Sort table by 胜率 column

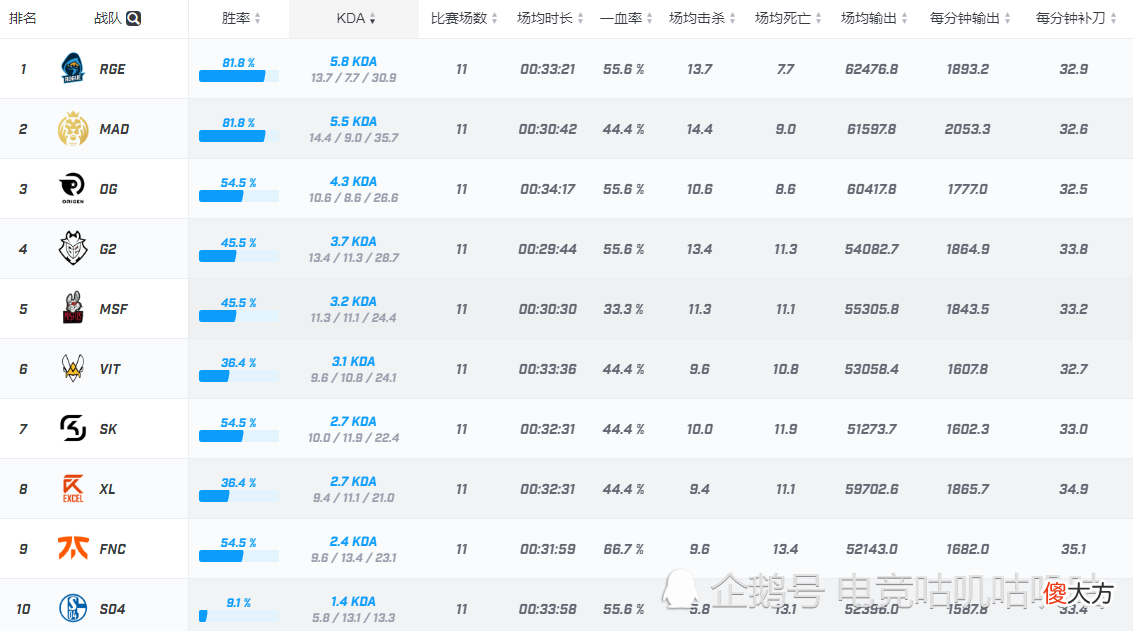point(241,18)
